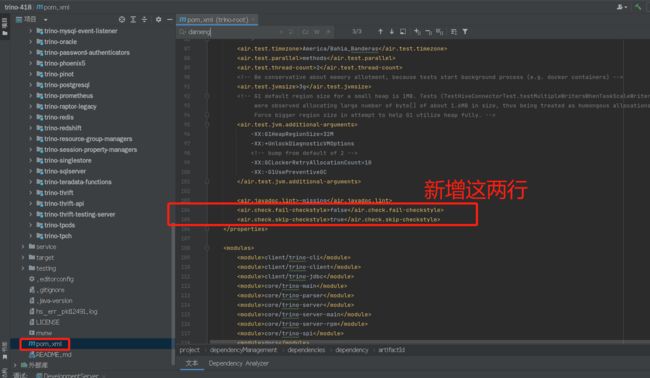650x378 pixels.
Task: Select trino-session-property-managers in tree
Action: [90, 149]
